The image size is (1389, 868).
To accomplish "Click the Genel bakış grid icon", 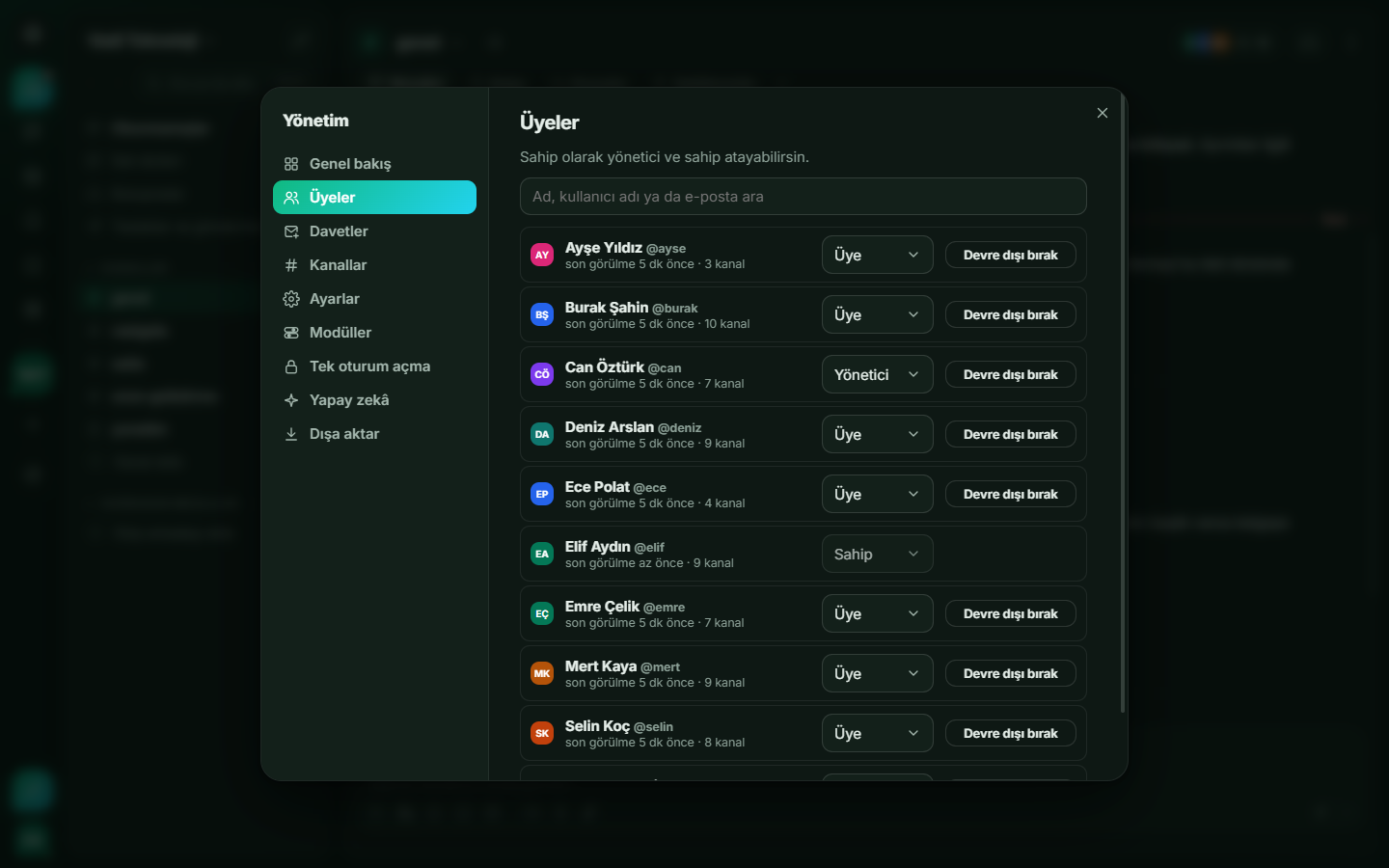I will 291,164.
